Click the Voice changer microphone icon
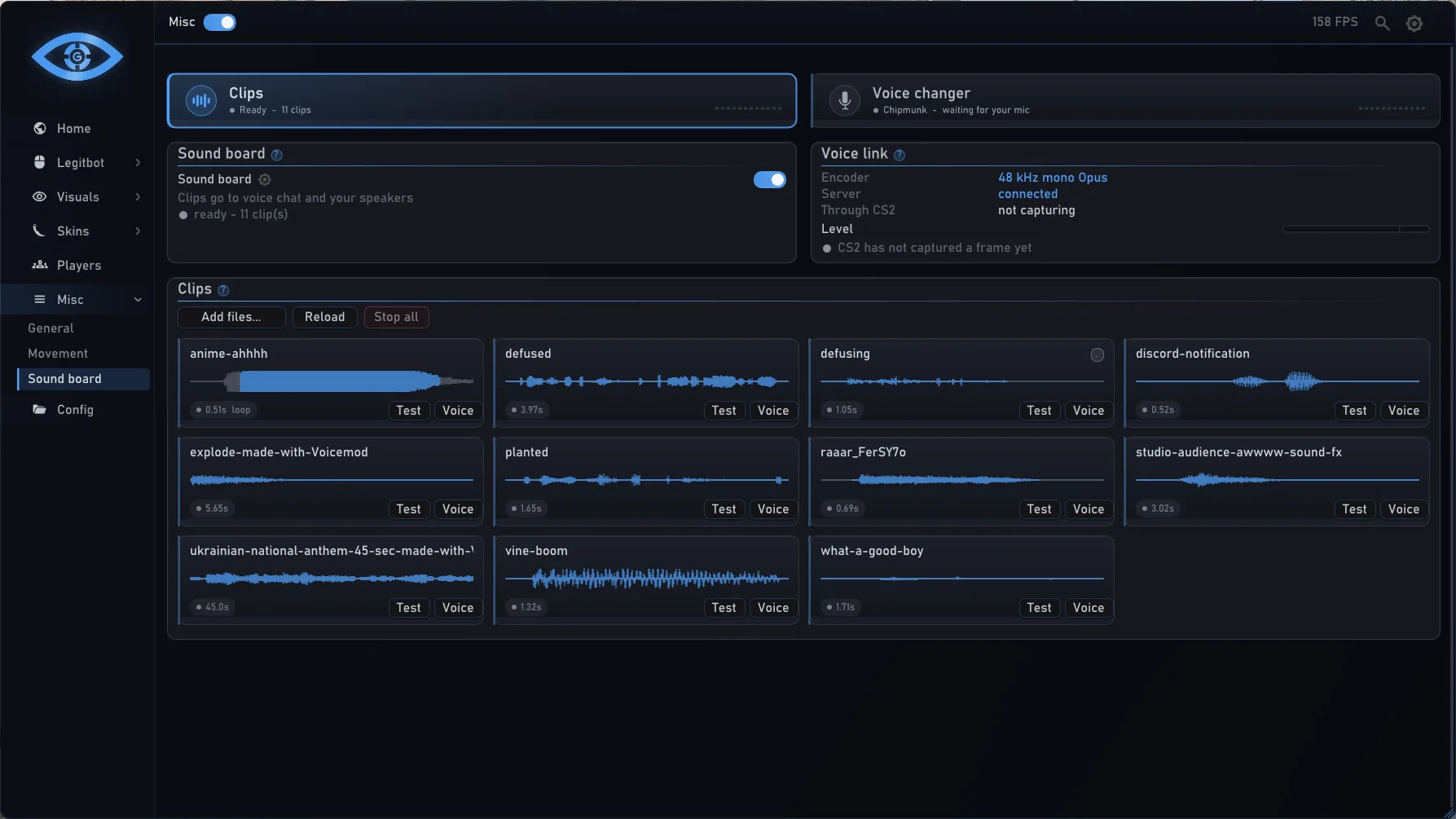Screen dimensions: 1456x819 click(845, 100)
